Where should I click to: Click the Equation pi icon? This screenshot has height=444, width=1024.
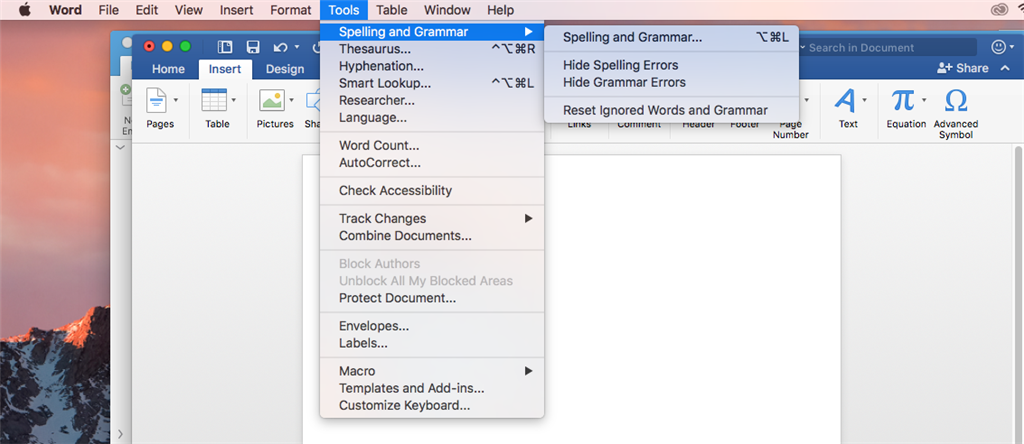(903, 101)
